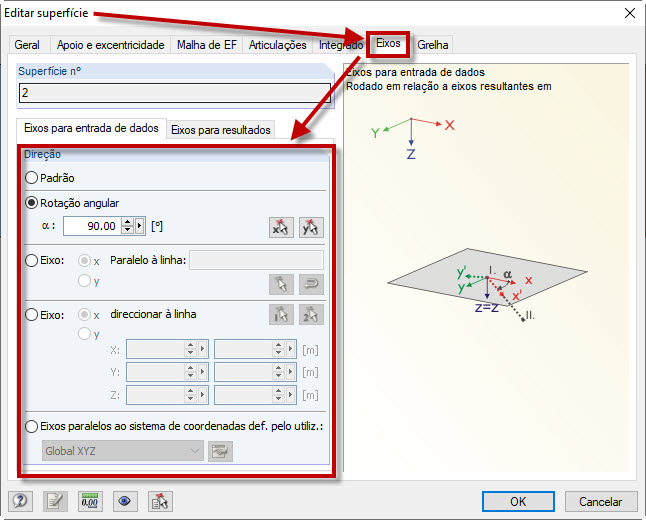Expand first Z coordinate arrow menu
The image size is (646, 520).
pos(203,395)
